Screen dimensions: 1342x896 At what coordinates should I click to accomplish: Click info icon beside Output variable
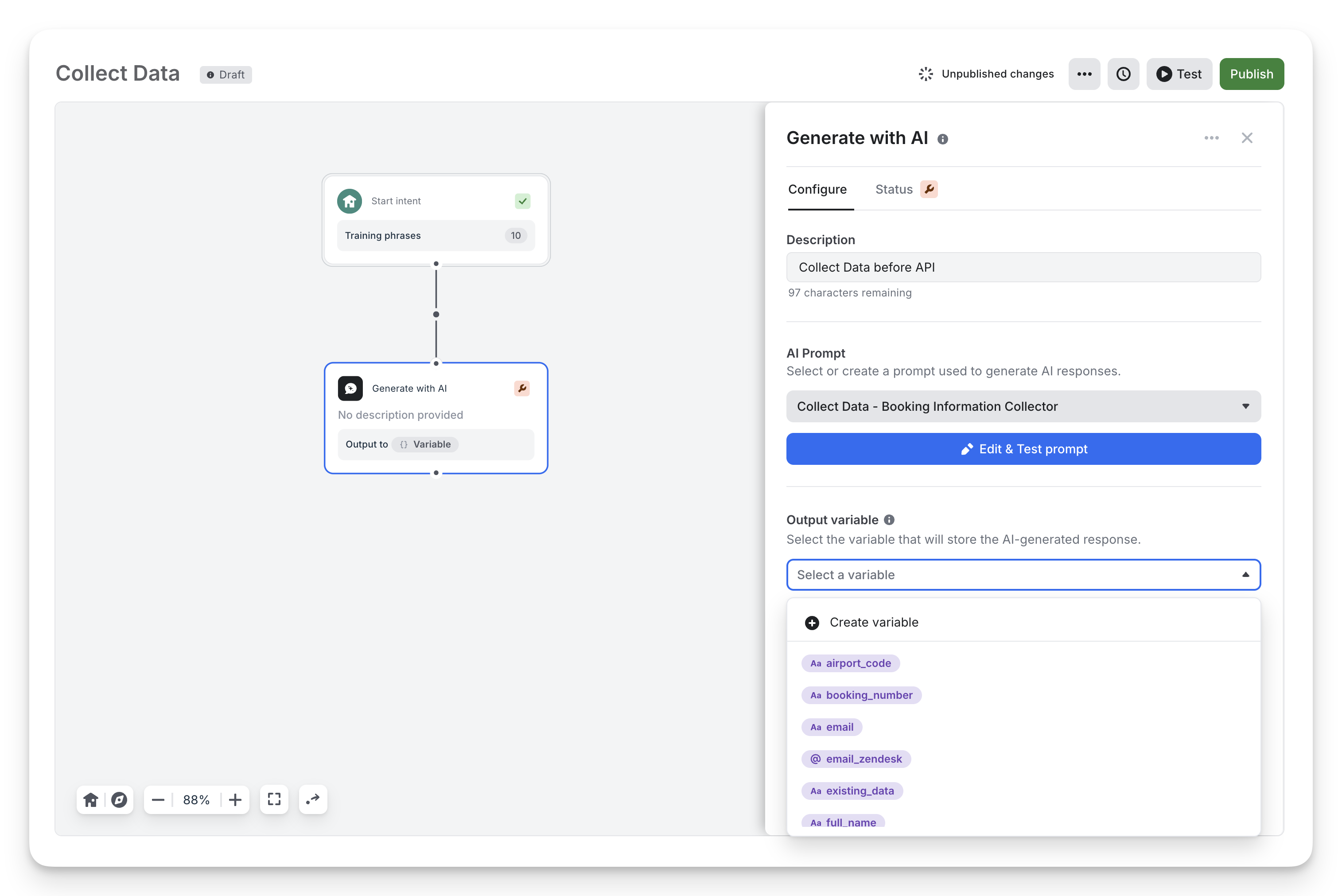(889, 520)
